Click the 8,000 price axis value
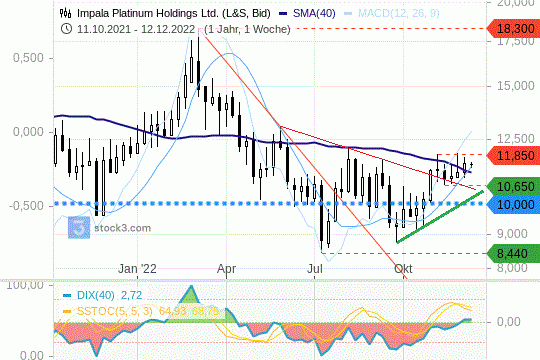This screenshot has width=540, height=360. [512, 268]
